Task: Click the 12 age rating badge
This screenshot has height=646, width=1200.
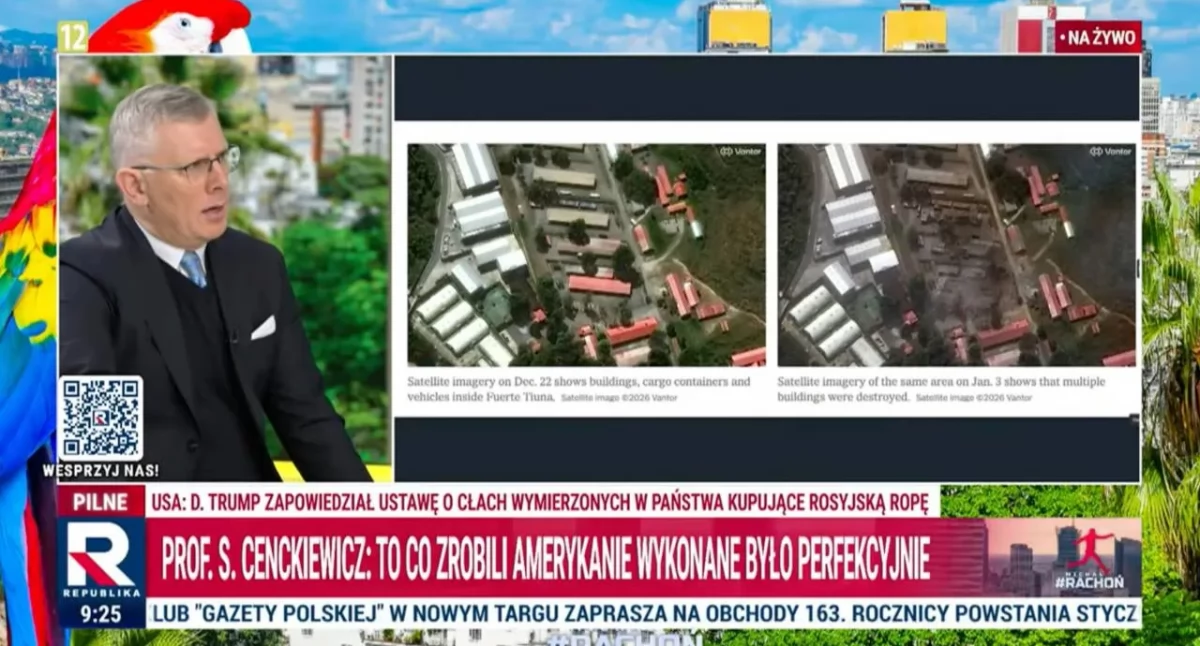Action: click(x=72, y=36)
